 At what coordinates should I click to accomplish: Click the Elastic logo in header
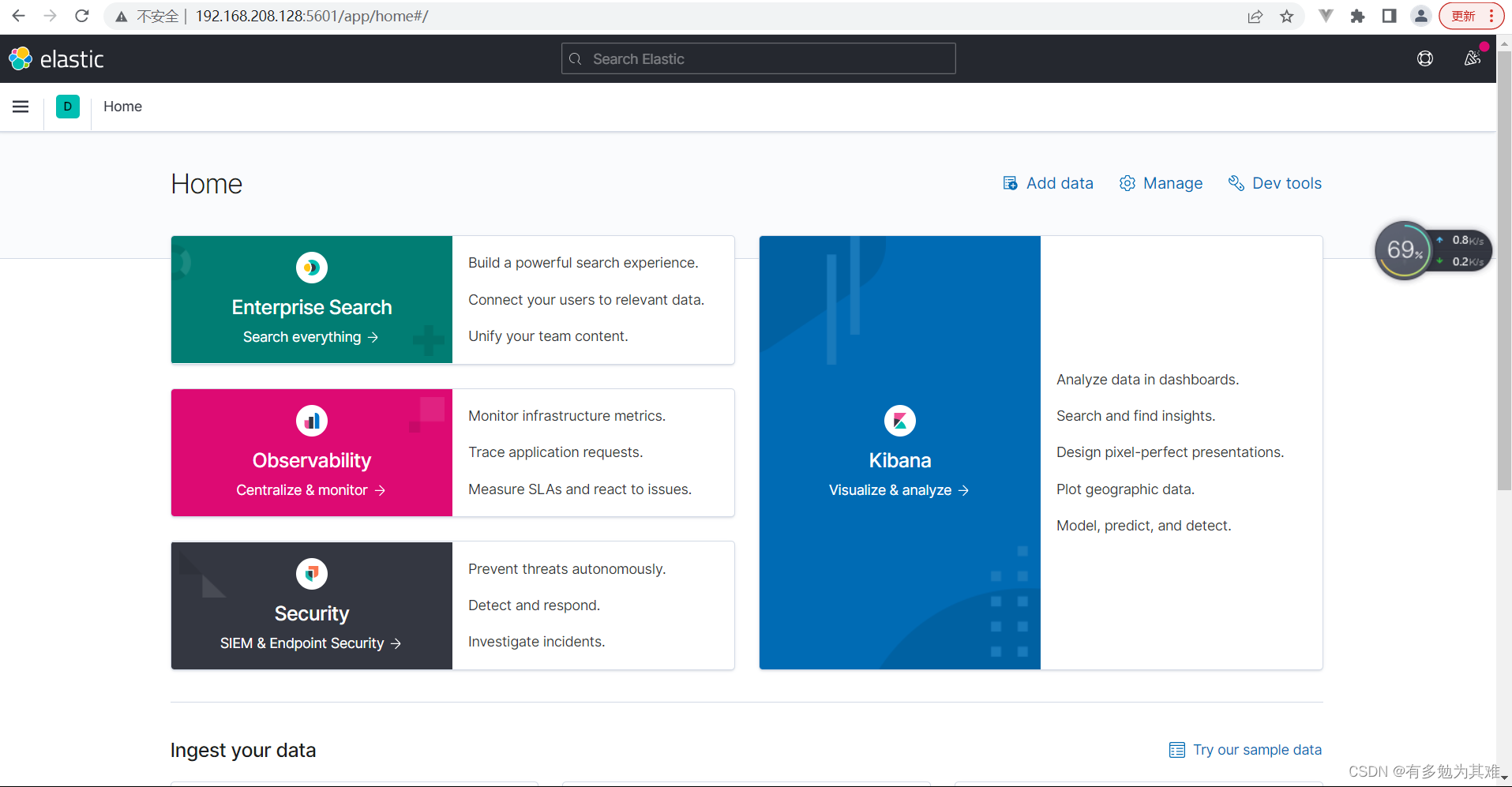[x=56, y=58]
